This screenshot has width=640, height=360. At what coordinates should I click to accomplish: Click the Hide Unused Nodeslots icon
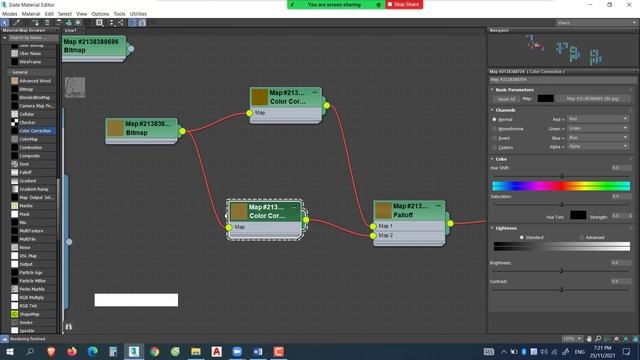point(69,22)
